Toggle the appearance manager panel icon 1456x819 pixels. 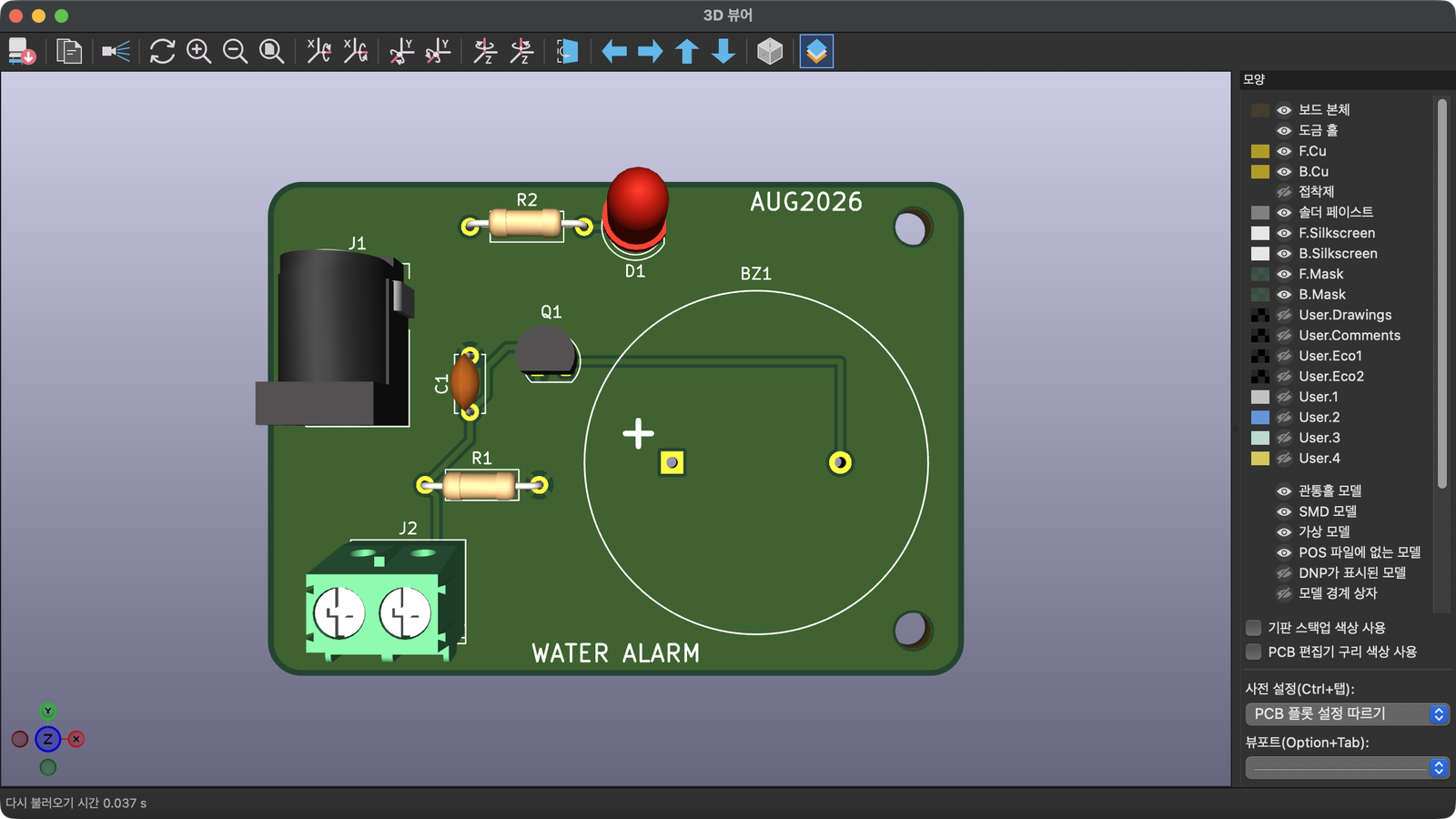(x=816, y=52)
